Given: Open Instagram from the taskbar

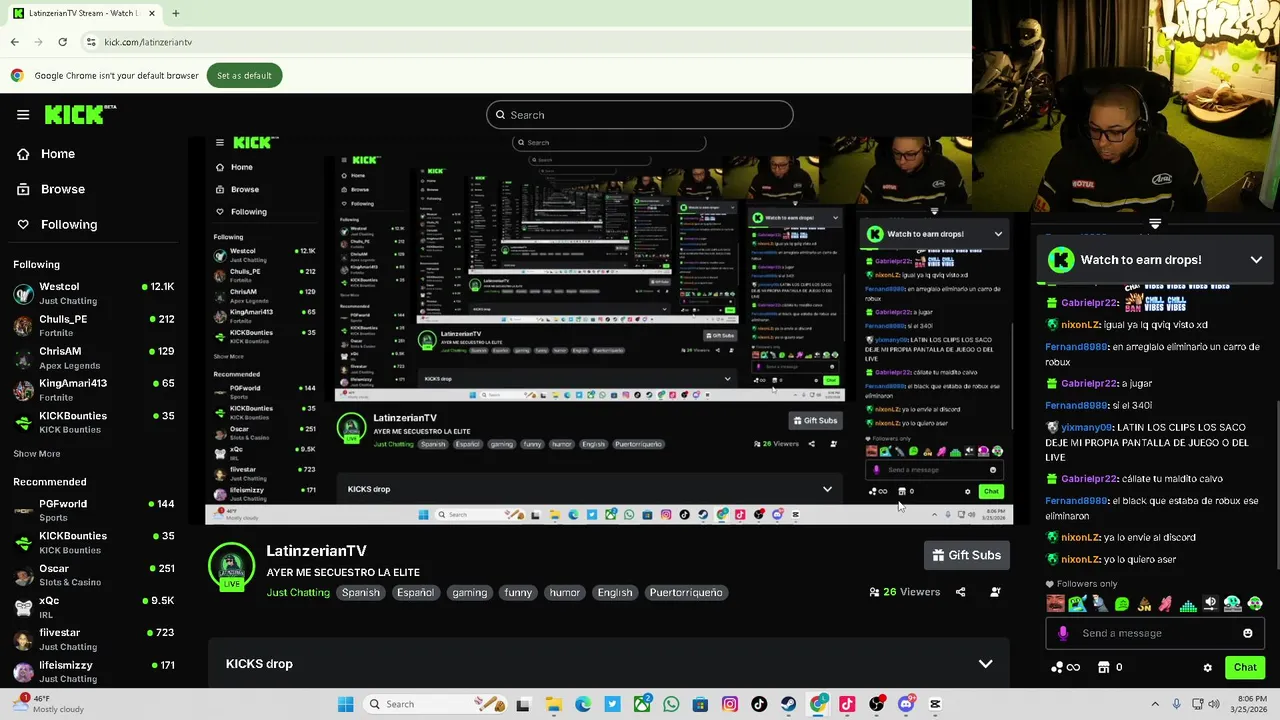Looking at the screenshot, I should tap(730, 704).
